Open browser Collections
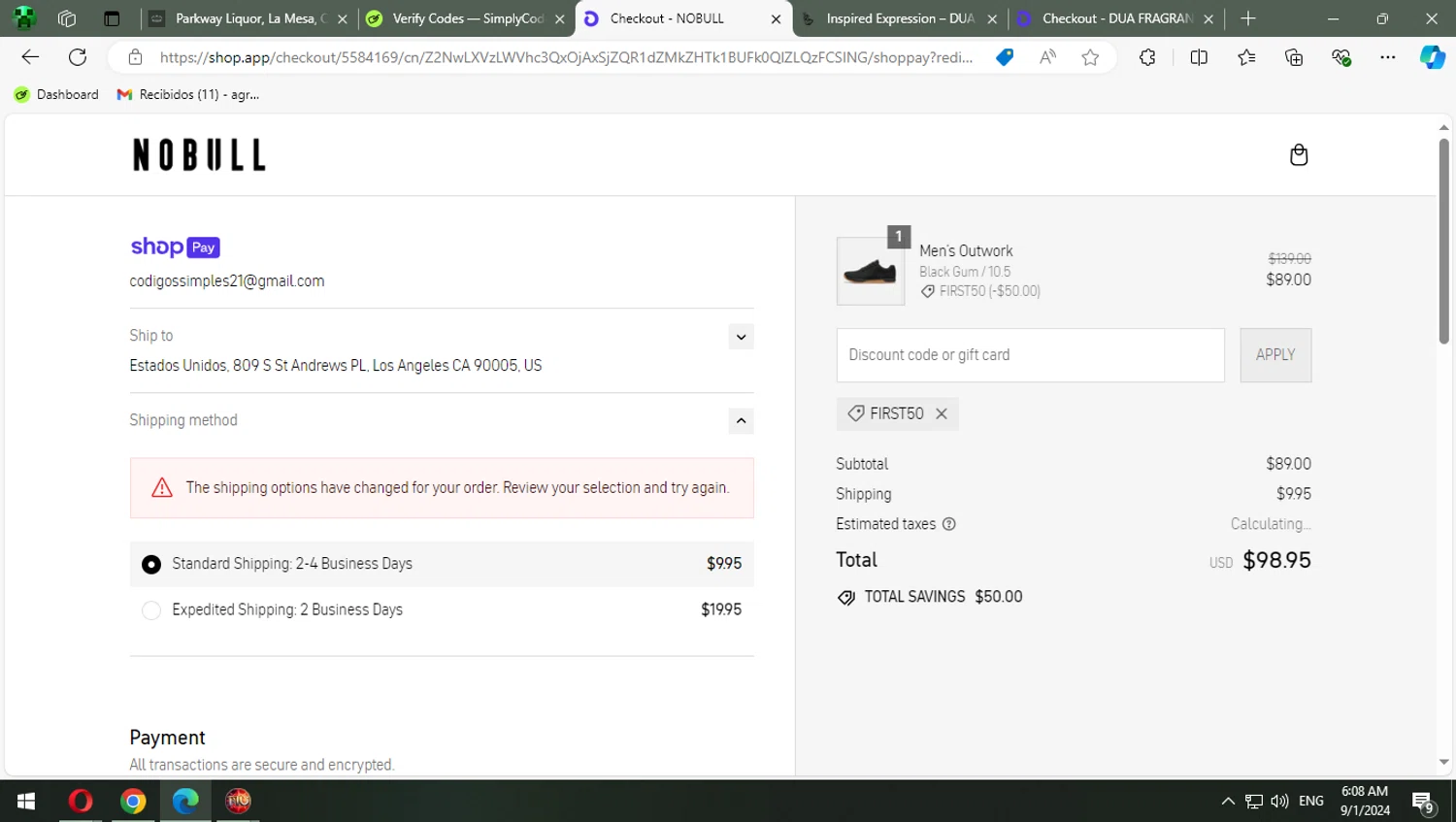The height and width of the screenshot is (822, 1456). point(1294,57)
